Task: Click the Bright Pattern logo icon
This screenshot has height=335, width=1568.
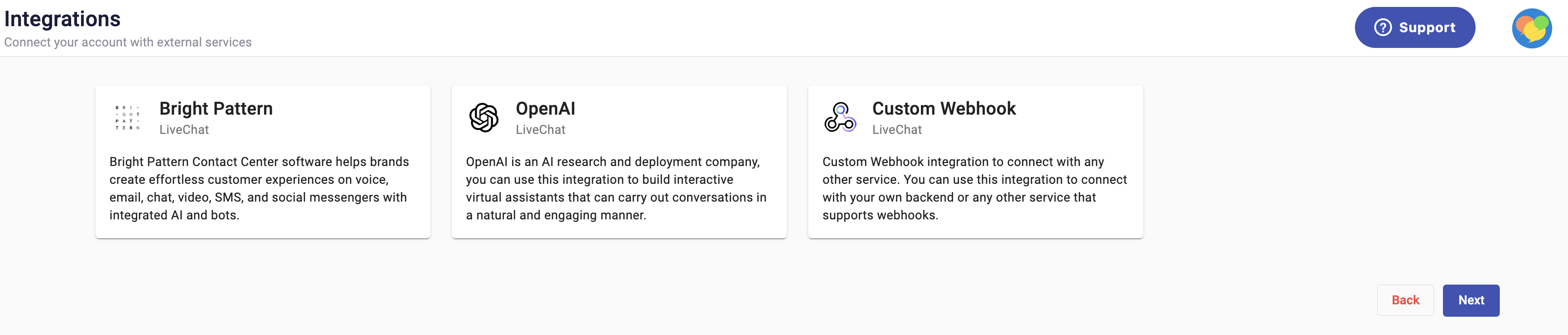Action: click(x=127, y=118)
